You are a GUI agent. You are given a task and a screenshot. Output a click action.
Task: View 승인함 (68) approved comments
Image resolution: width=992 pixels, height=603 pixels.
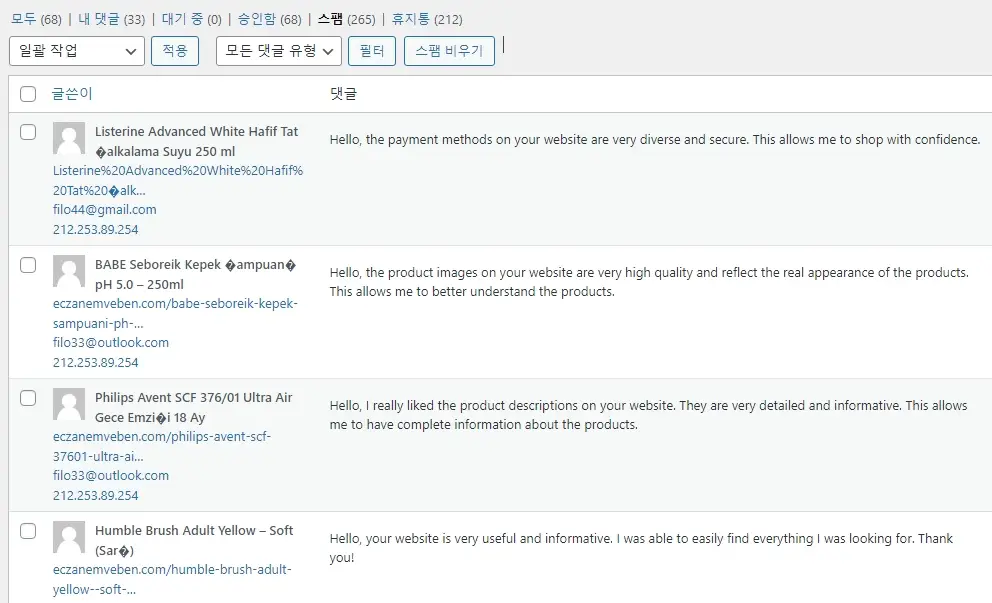(270, 19)
